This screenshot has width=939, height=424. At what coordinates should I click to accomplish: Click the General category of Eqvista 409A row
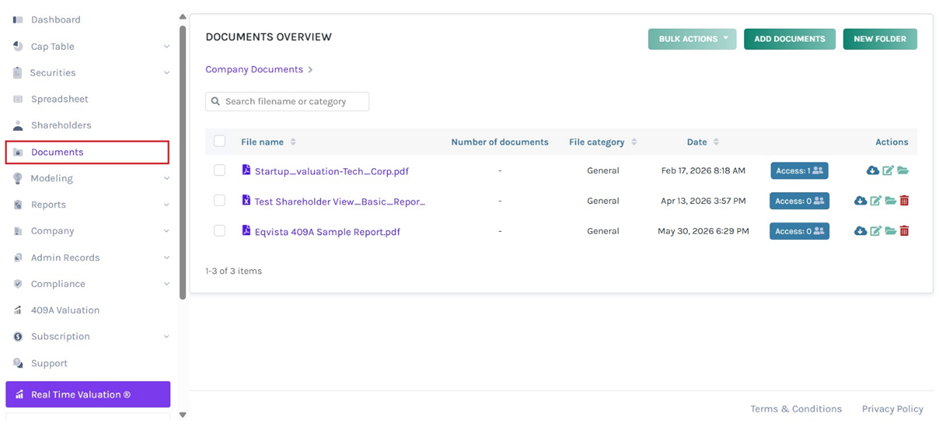tap(603, 231)
